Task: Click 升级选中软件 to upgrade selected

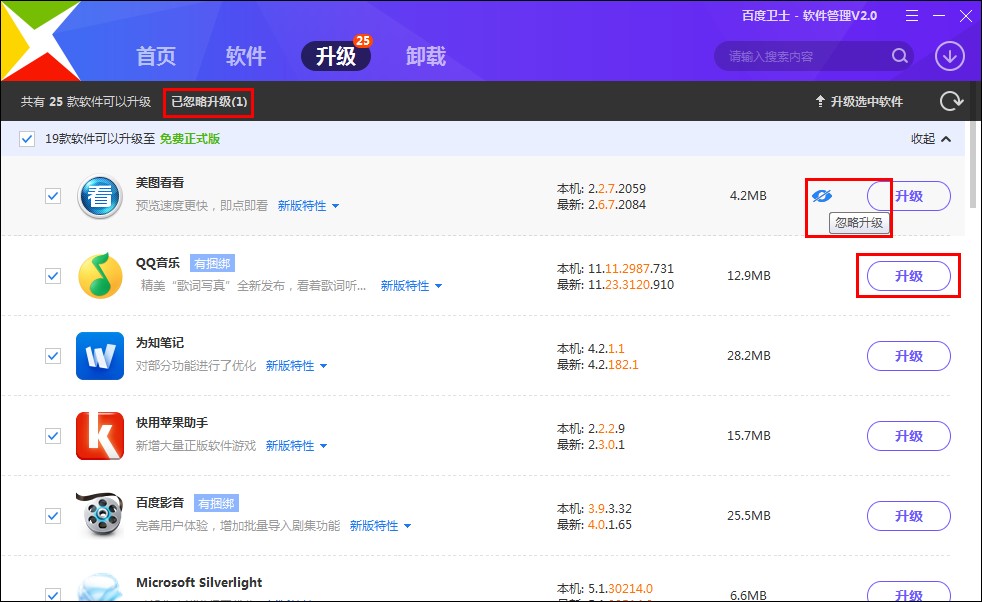Action: tap(859, 101)
